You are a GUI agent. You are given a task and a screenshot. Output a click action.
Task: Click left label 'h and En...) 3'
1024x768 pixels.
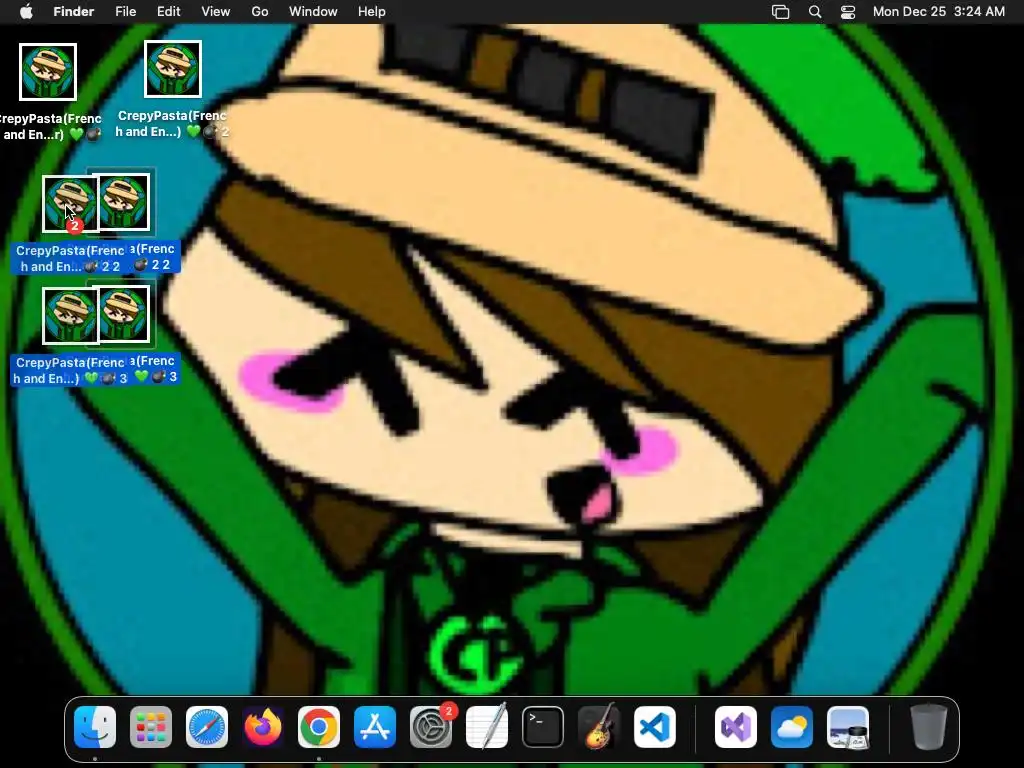pyautogui.click(x=70, y=379)
